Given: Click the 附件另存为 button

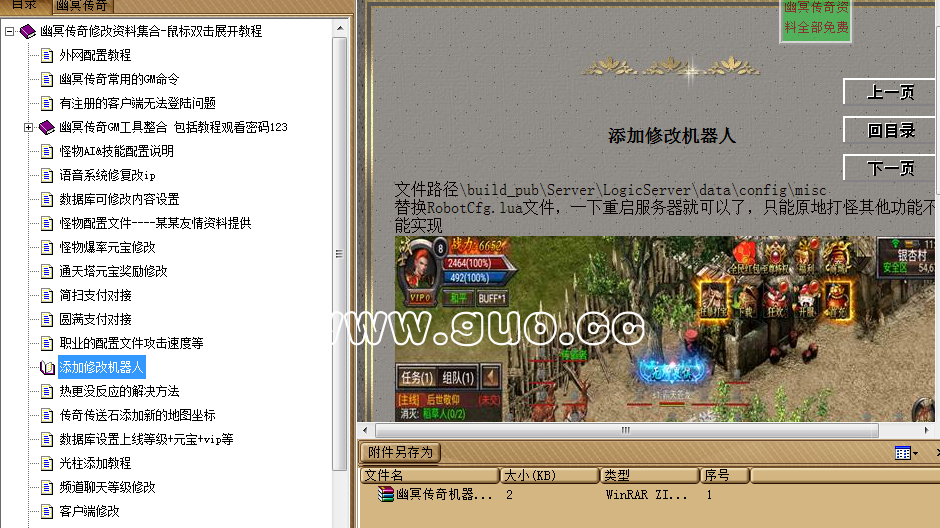Looking at the screenshot, I should 400,452.
